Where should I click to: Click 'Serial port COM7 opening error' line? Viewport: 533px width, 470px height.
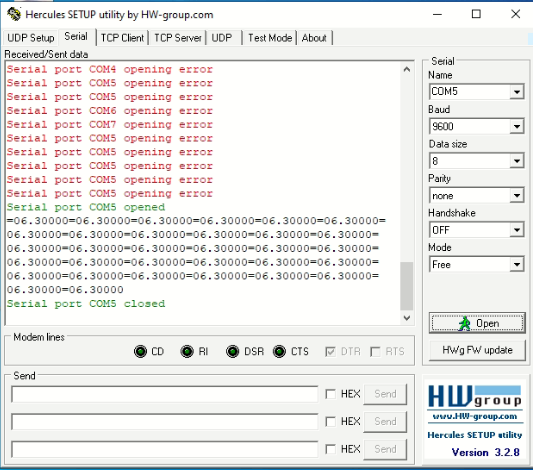point(110,124)
